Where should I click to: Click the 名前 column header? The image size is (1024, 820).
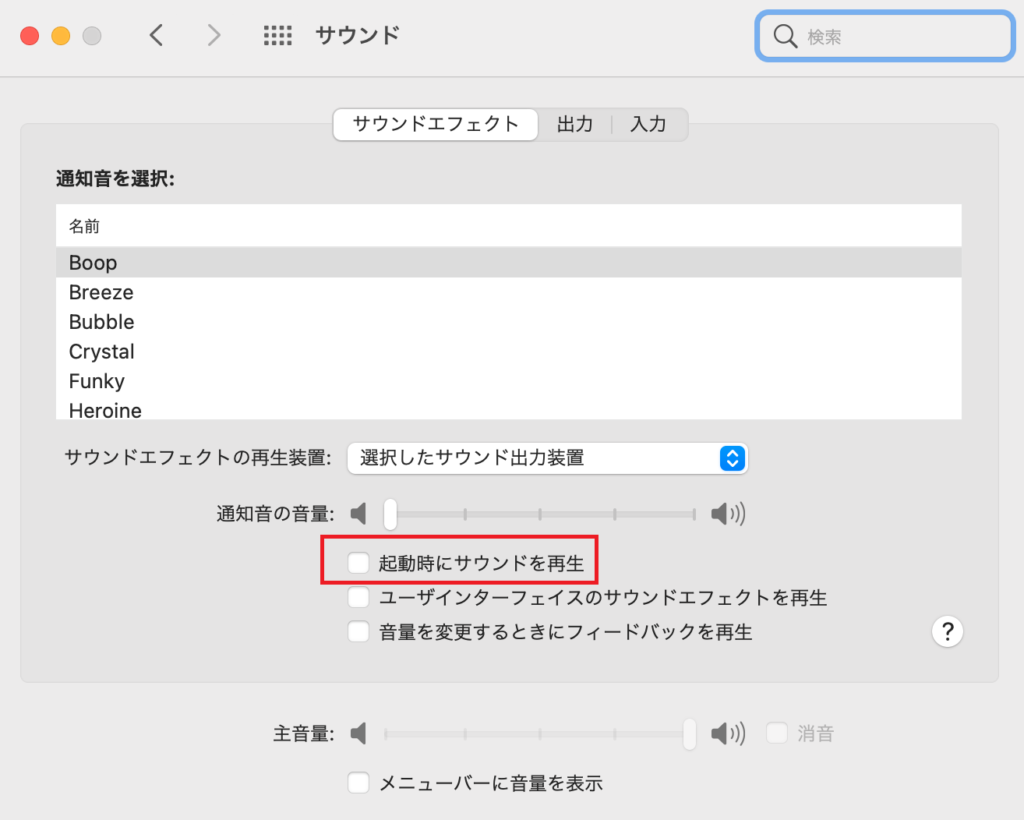coord(509,226)
